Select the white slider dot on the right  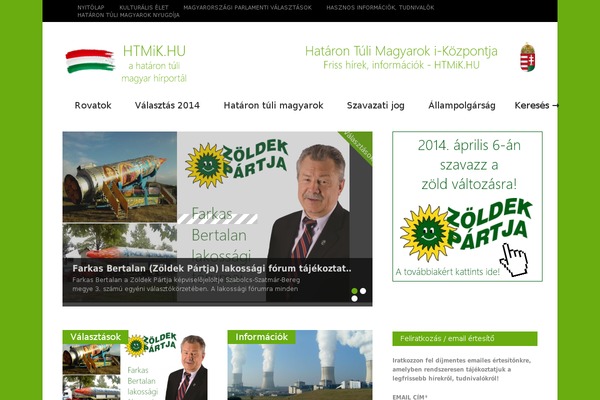pyautogui.click(x=363, y=291)
